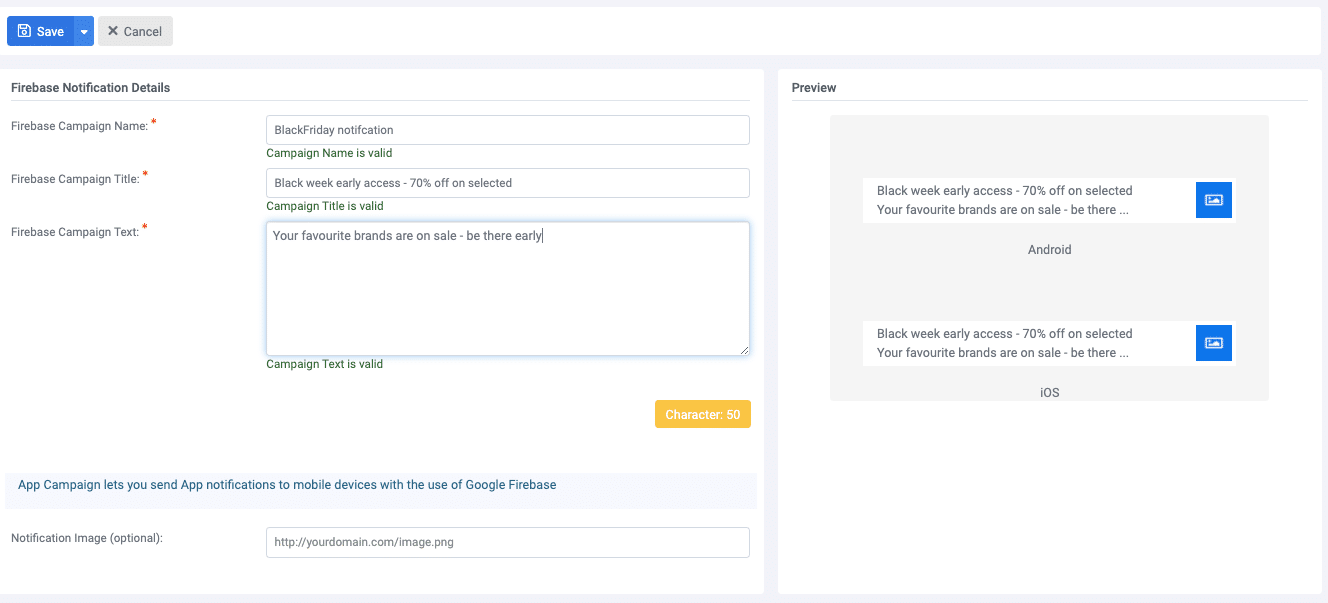Click the Cancel button
The width and height of the screenshot is (1328, 603).
[x=135, y=31]
